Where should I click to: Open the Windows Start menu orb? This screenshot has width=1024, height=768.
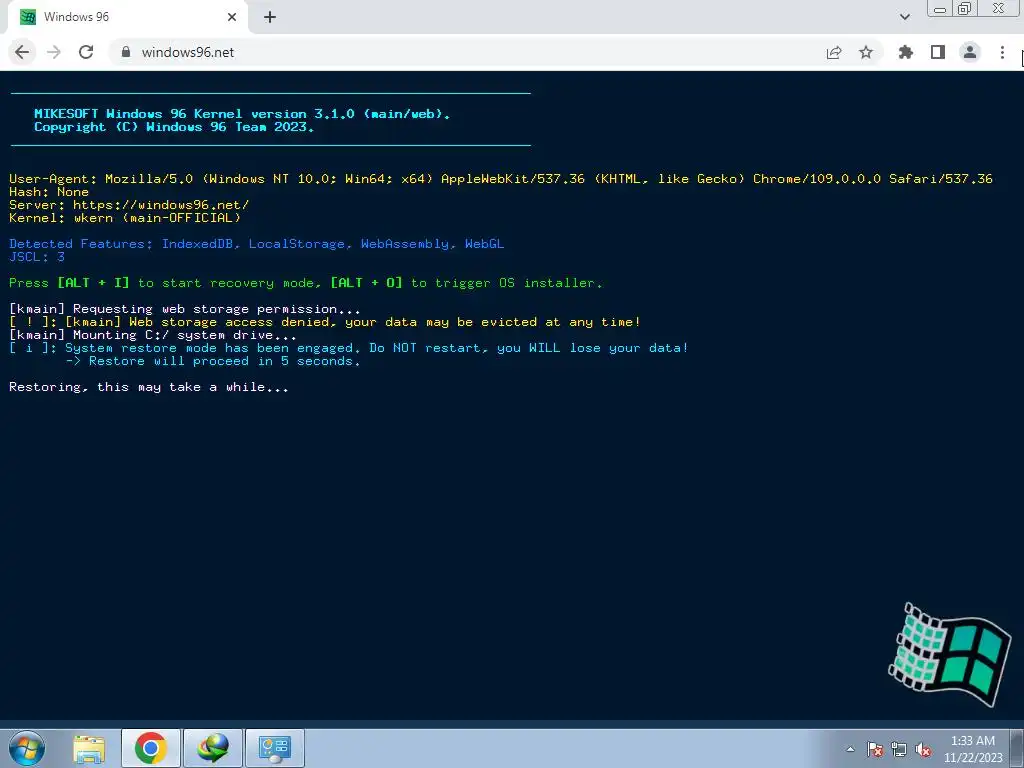click(27, 748)
